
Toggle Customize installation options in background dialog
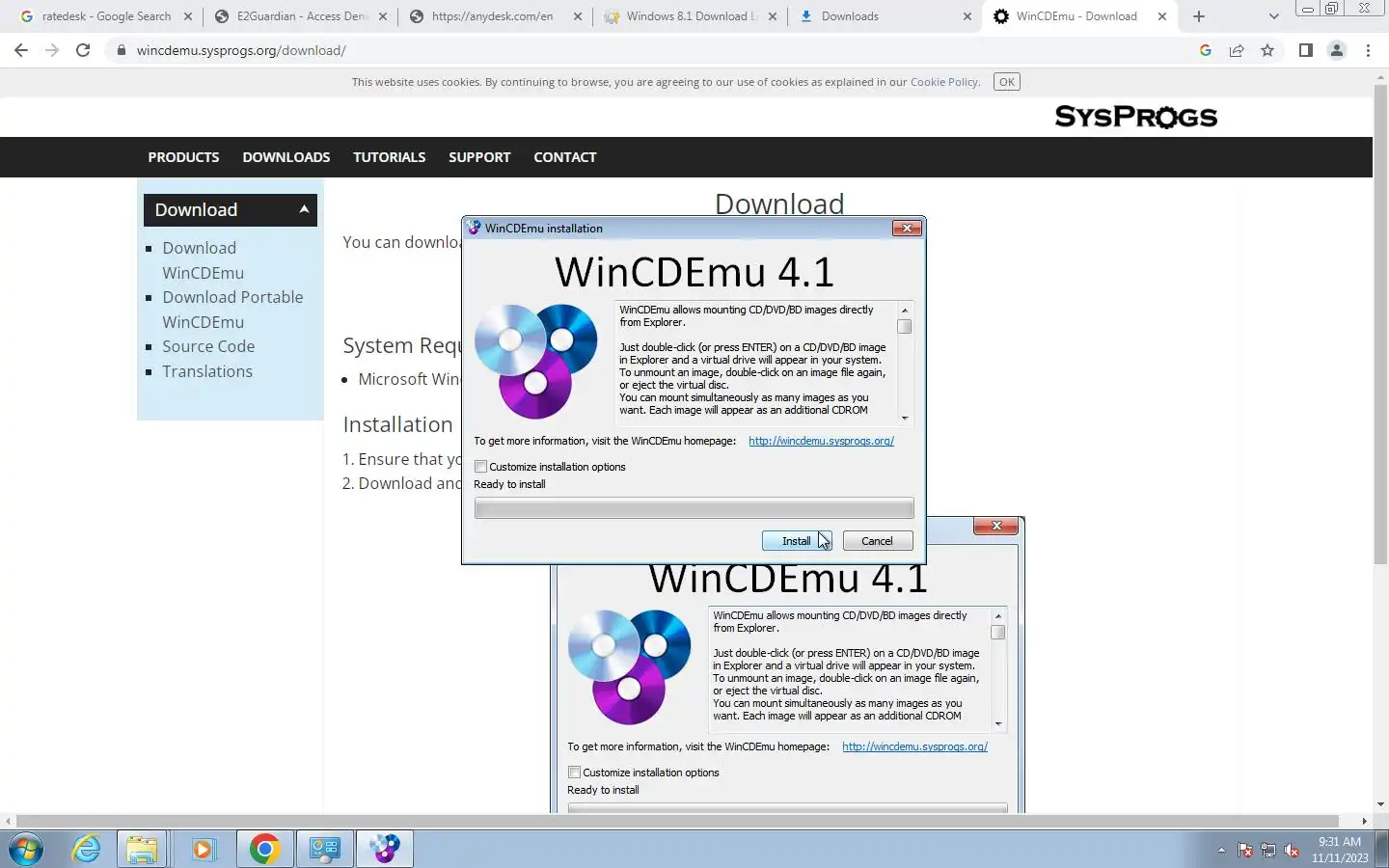[x=574, y=773]
